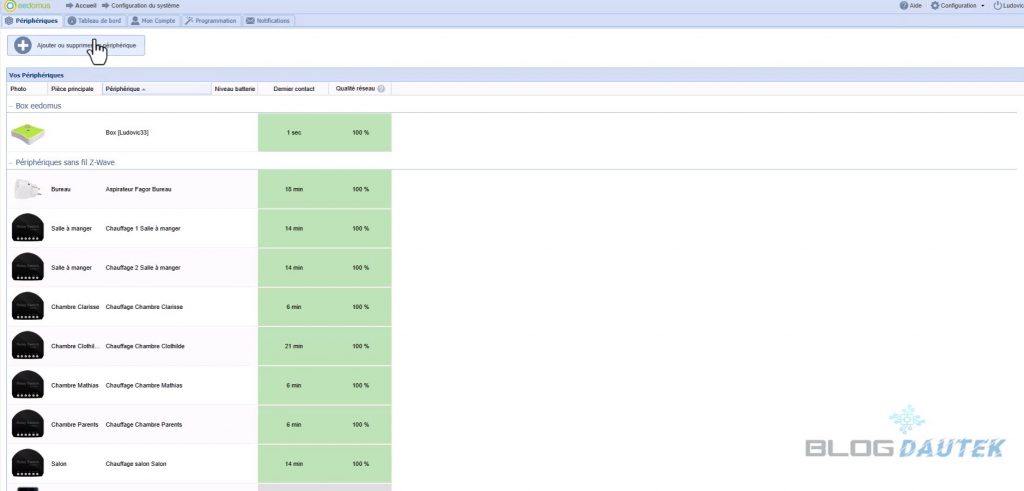Open the Mon Compte tab
1024x491 pixels.
[152, 20]
